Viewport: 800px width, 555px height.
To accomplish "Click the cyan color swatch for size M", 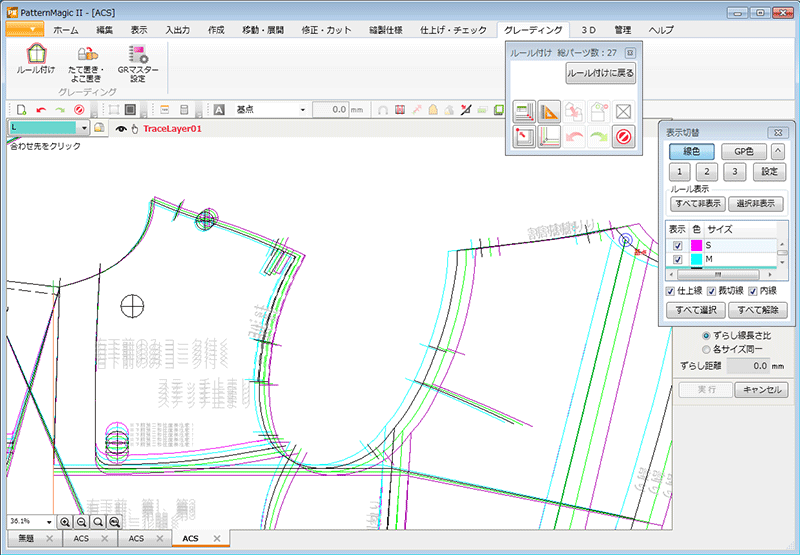I will coord(696,260).
